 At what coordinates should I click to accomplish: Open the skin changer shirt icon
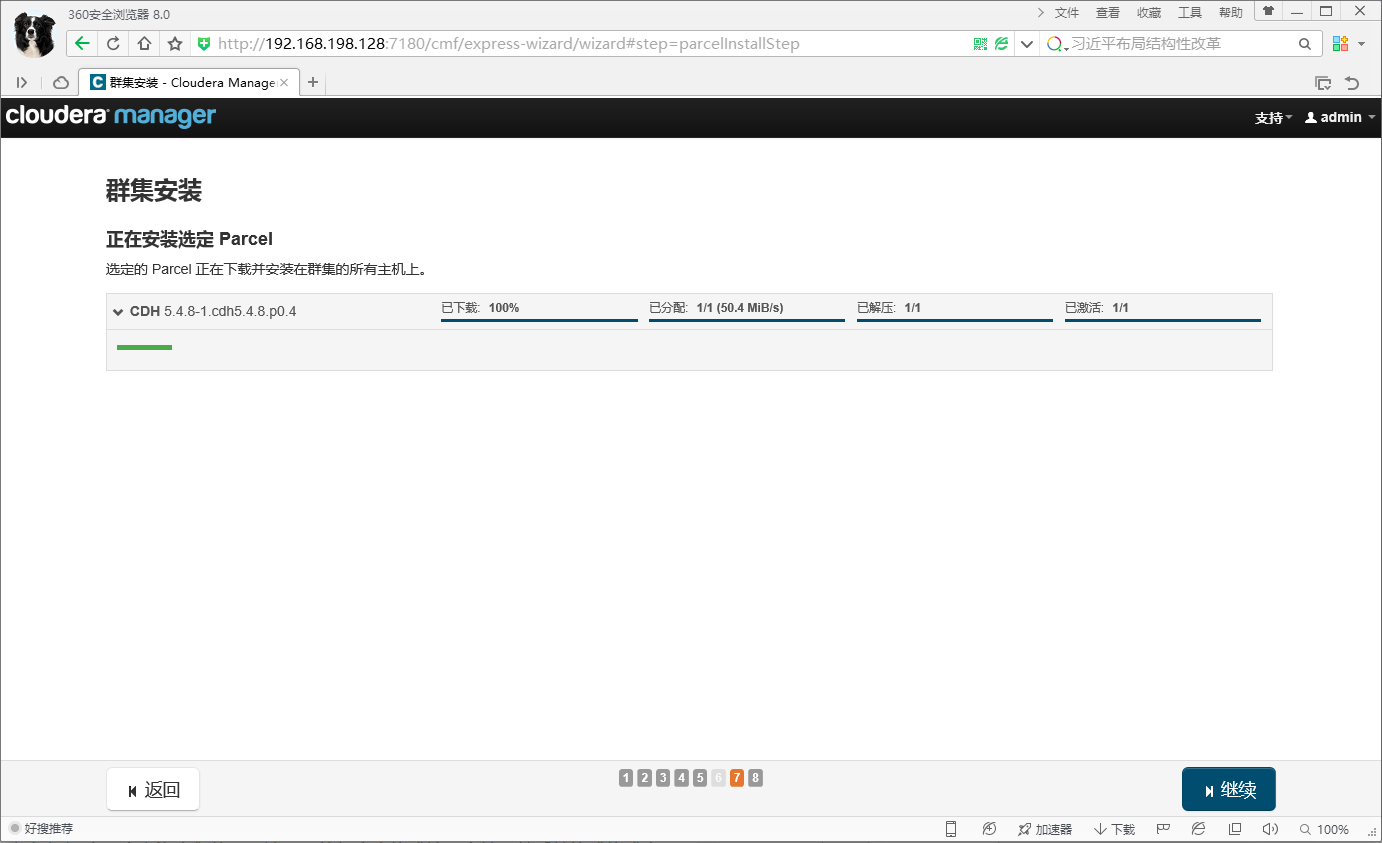tap(1268, 11)
